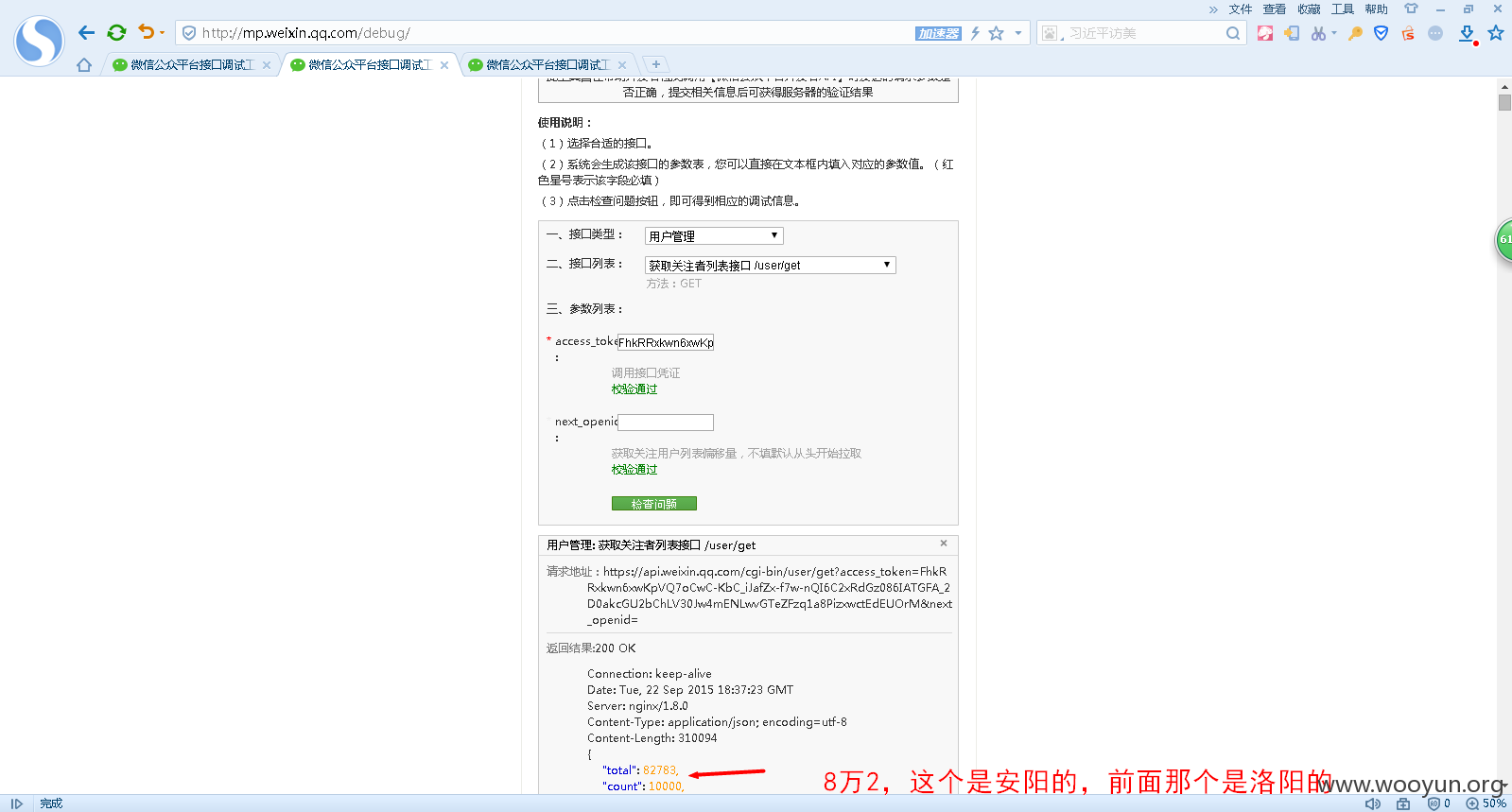
Task: Close the third 微信公众平台 tab
Action: point(622,65)
